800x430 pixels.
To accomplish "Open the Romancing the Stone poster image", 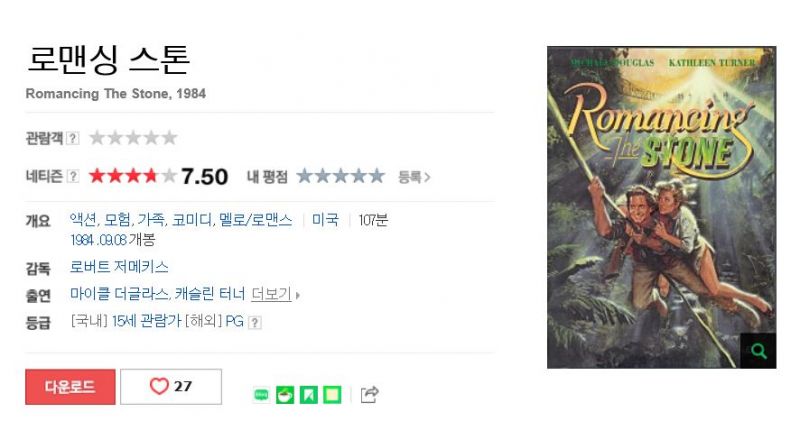I will point(661,207).
